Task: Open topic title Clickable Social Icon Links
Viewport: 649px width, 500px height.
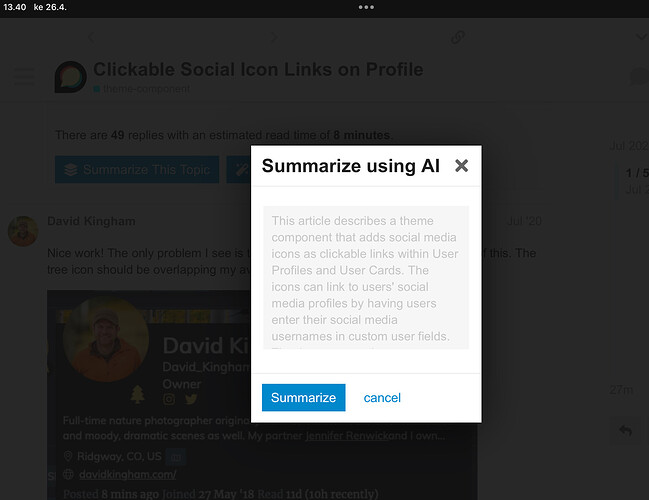Action: [258, 69]
